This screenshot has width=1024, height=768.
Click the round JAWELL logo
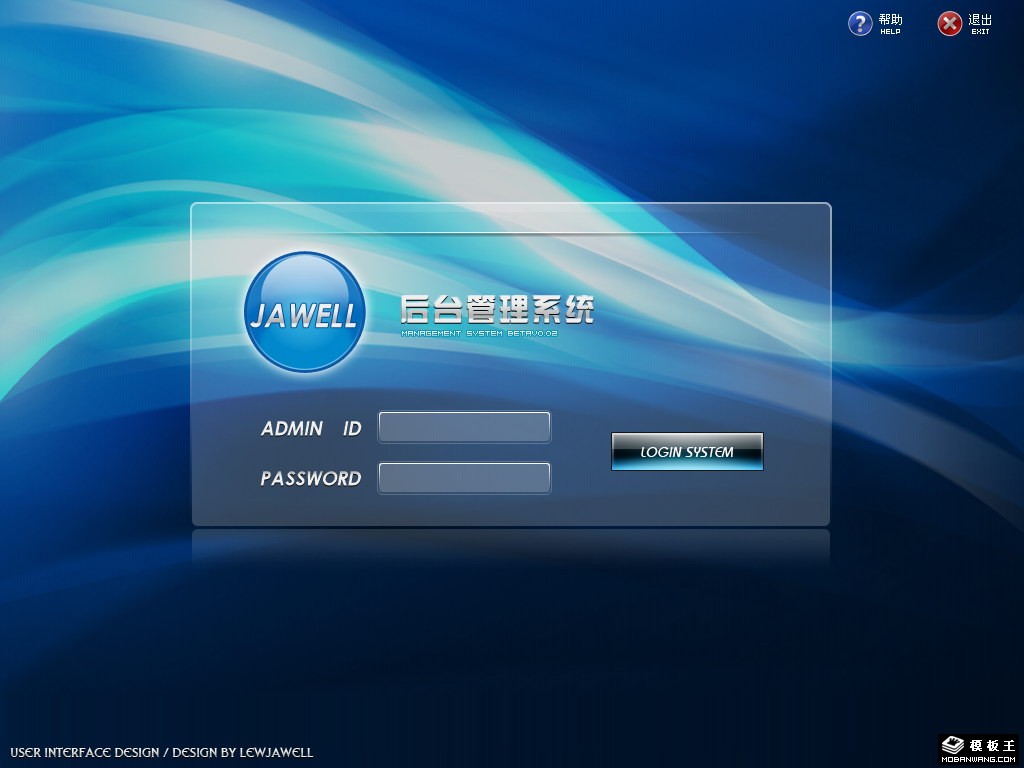tap(305, 312)
